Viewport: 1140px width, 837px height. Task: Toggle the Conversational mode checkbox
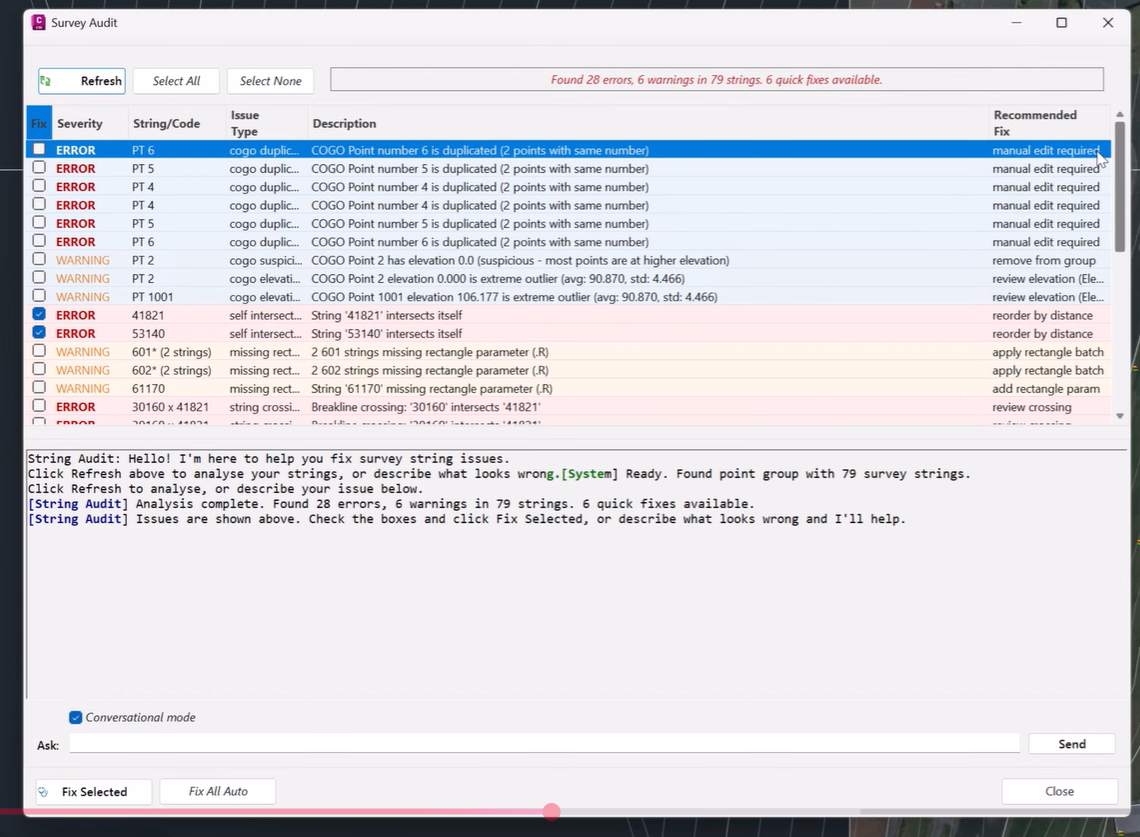(x=76, y=718)
